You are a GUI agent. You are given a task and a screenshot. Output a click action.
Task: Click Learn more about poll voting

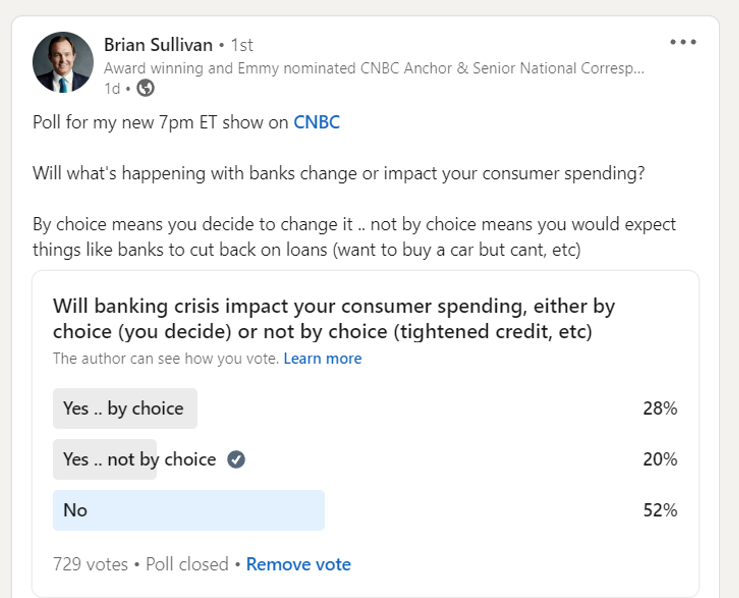(322, 359)
